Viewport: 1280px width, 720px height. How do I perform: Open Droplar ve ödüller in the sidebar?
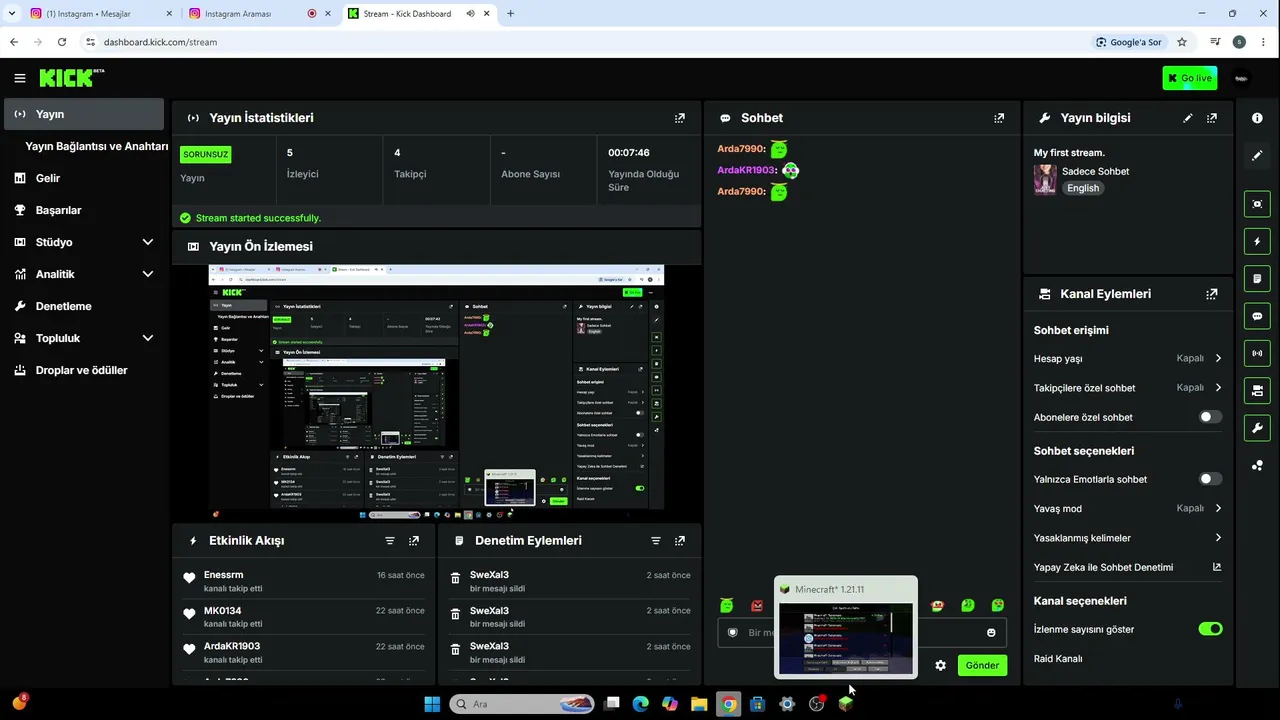pyautogui.click(x=84, y=370)
